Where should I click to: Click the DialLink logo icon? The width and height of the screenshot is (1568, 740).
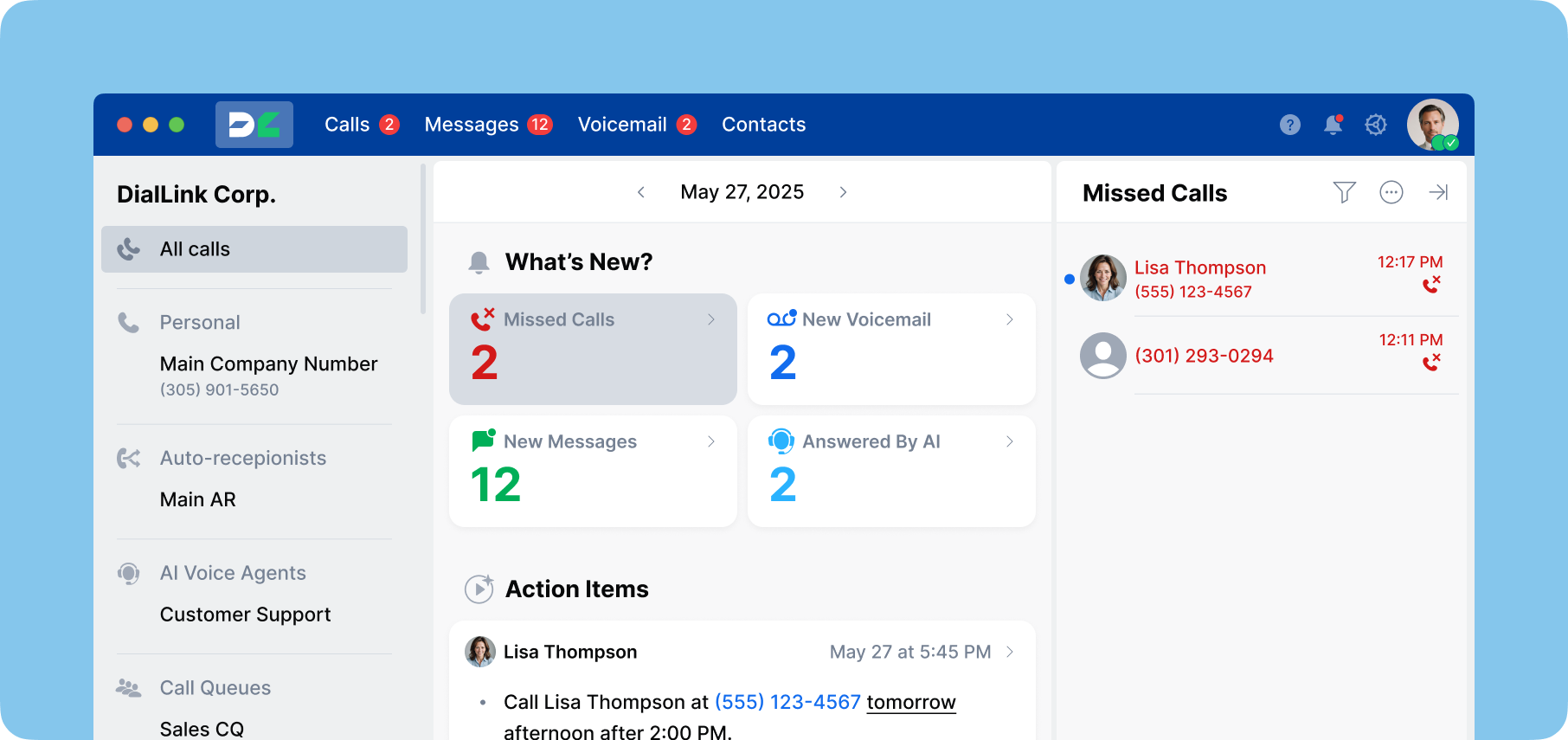254,125
